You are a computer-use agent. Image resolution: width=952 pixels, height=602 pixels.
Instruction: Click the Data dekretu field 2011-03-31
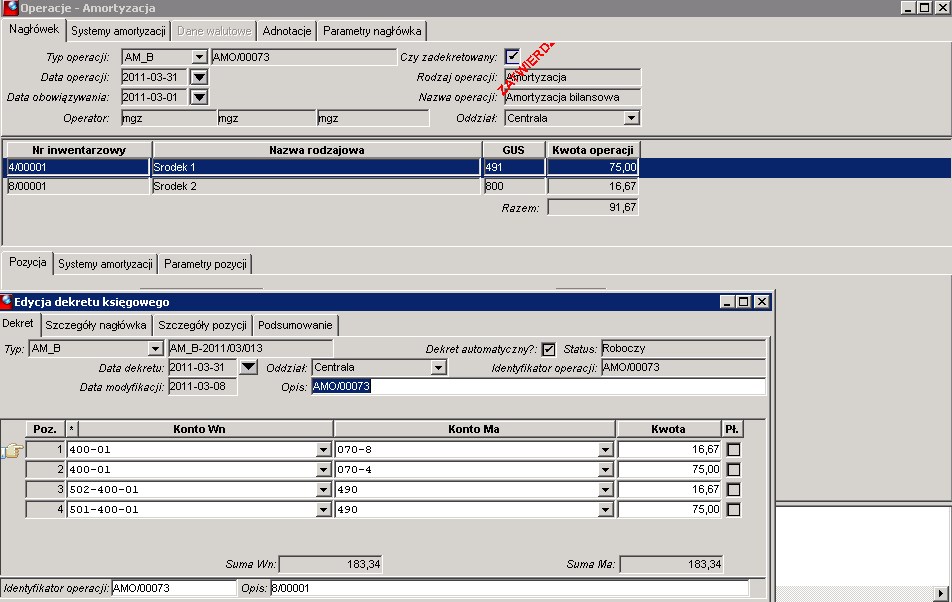(x=202, y=368)
